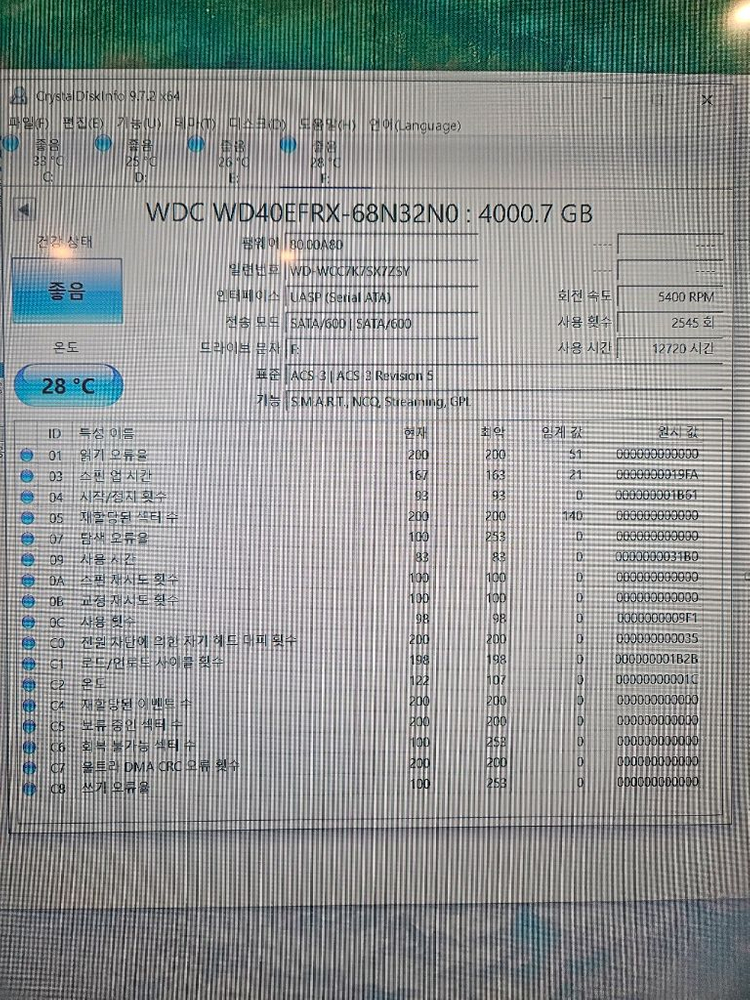Image resolution: width=750 pixels, height=1000 pixels.
Task: Click status icon for ID 0B 교정 재시도 횟수
Action: click(28, 601)
